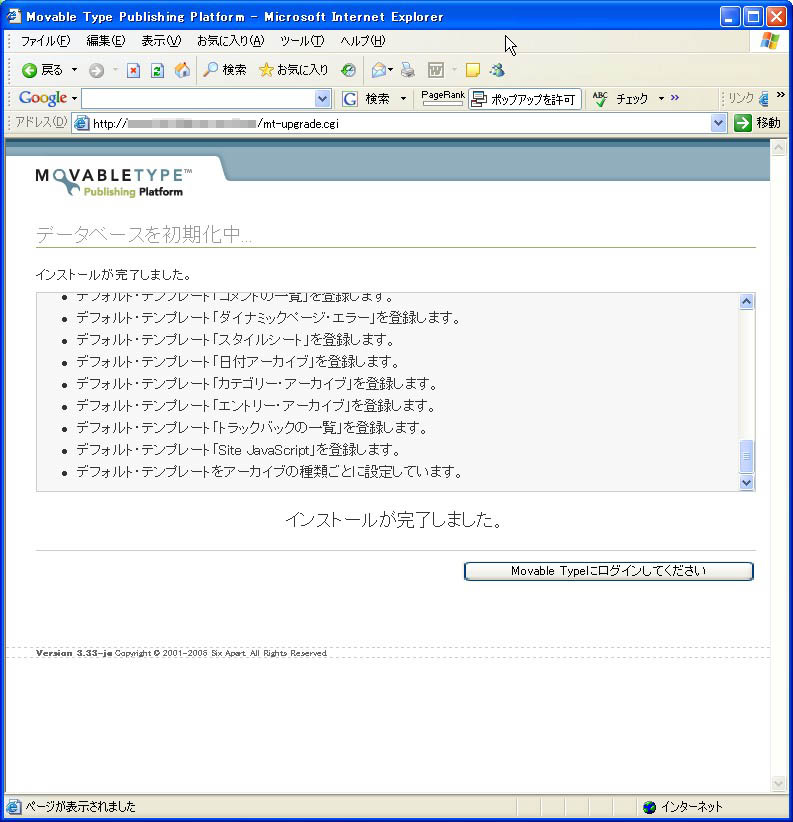The image size is (793, 822).
Task: Click the Google toolbar G search icon
Action: pyautogui.click(x=350, y=98)
